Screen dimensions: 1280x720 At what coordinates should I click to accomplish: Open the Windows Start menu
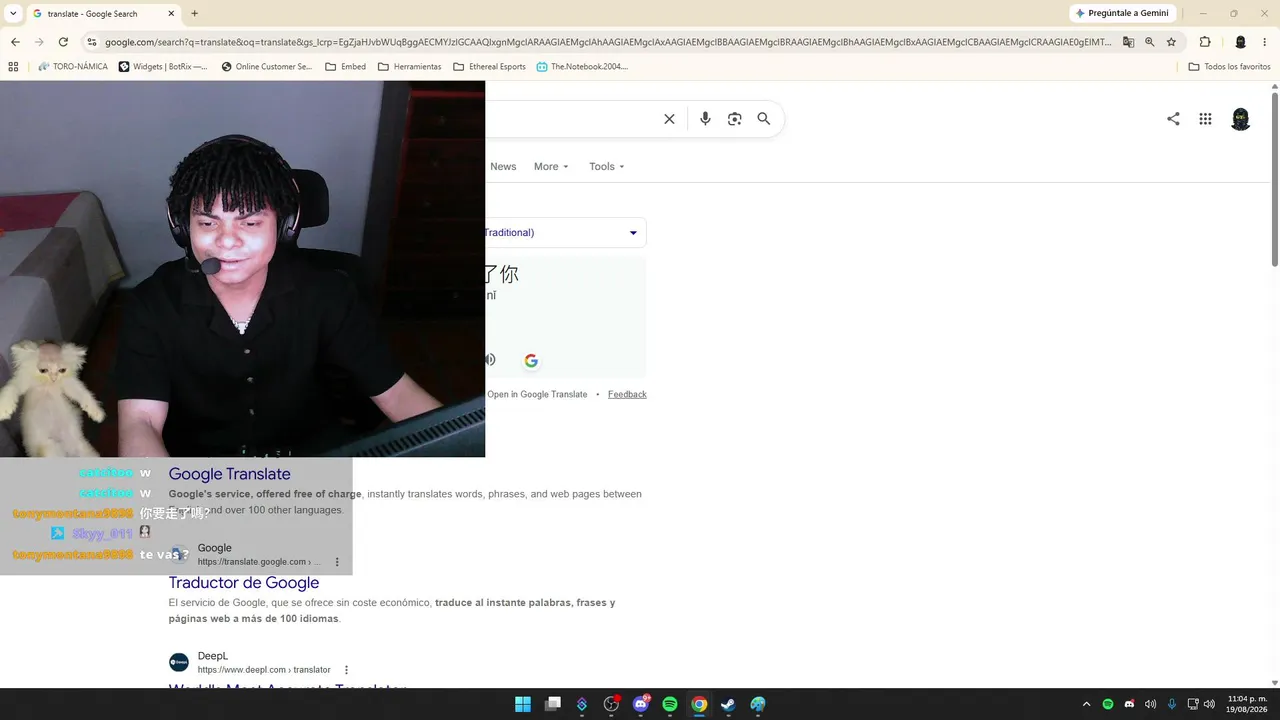click(x=523, y=705)
